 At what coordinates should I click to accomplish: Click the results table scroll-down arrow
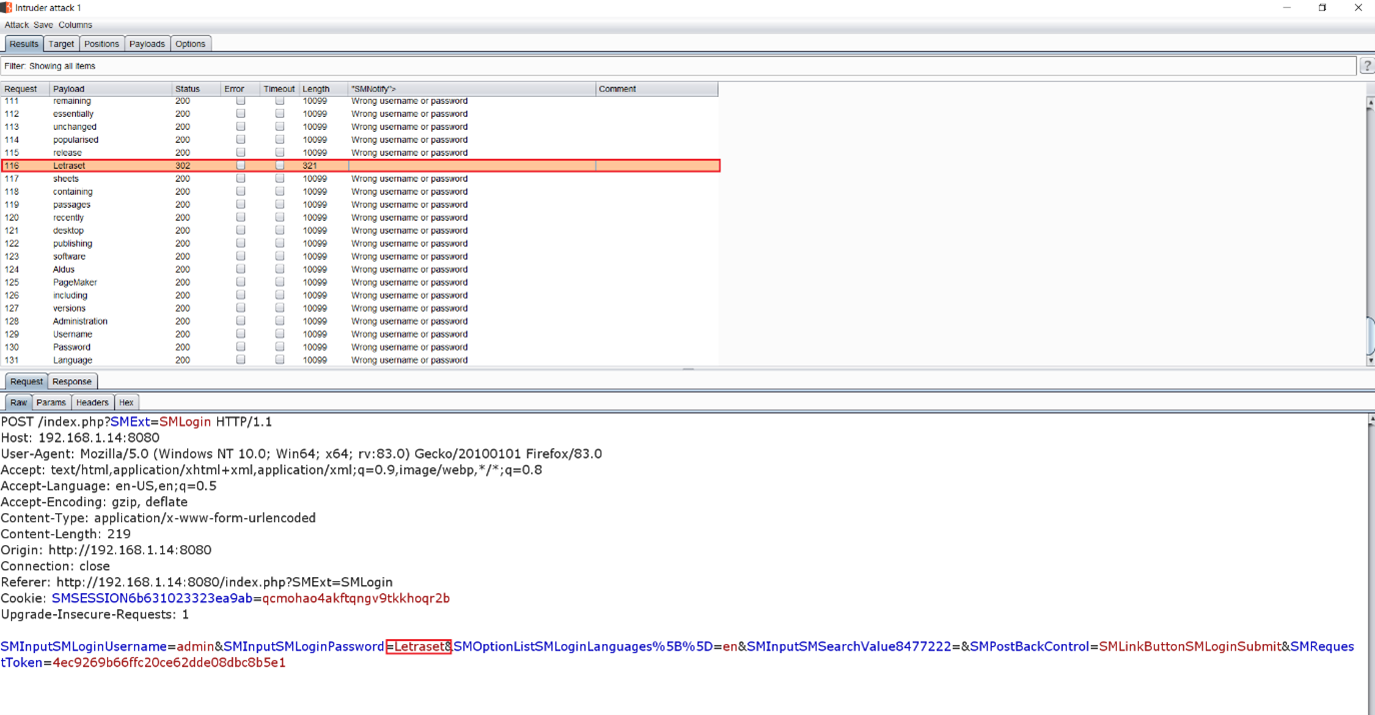(1369, 360)
